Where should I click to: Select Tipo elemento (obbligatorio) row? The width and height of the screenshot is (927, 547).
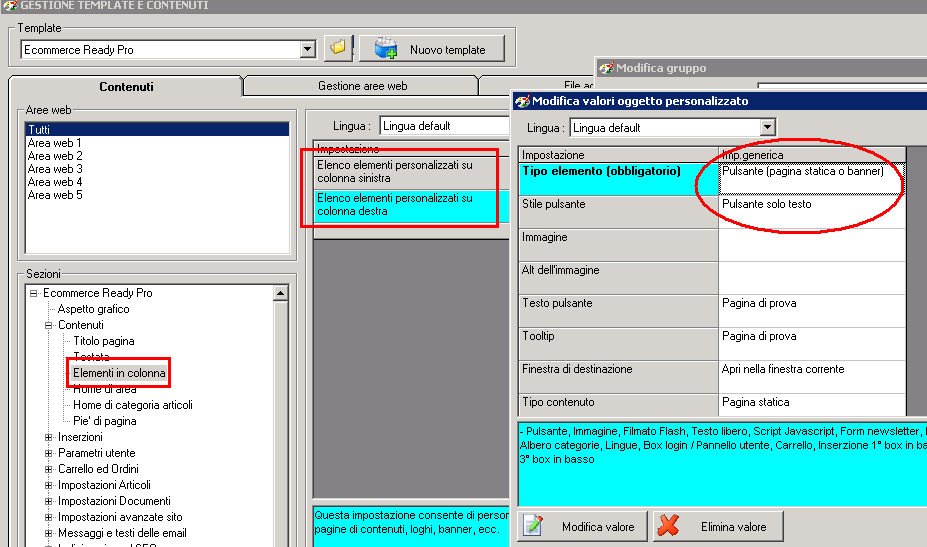[618, 179]
